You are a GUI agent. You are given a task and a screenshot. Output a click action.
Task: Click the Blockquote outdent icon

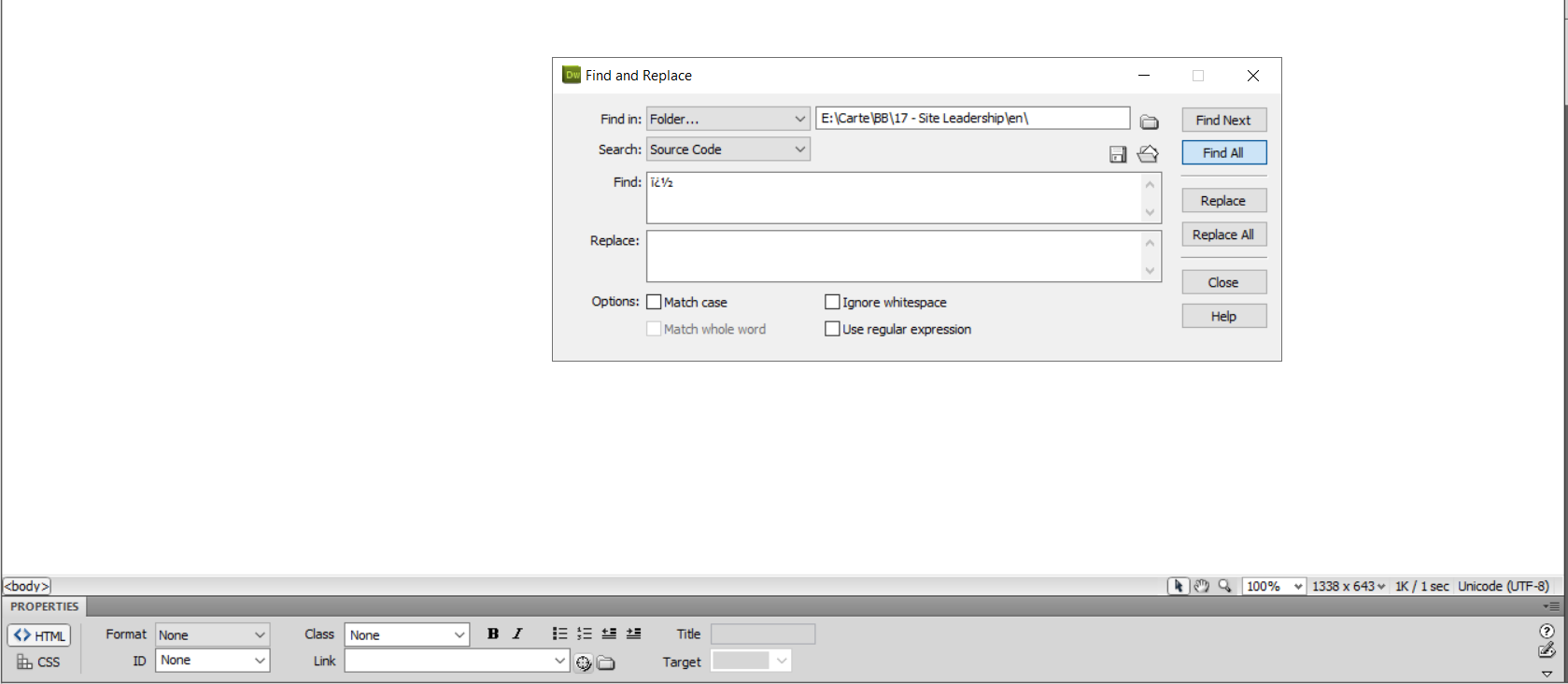tap(609, 634)
